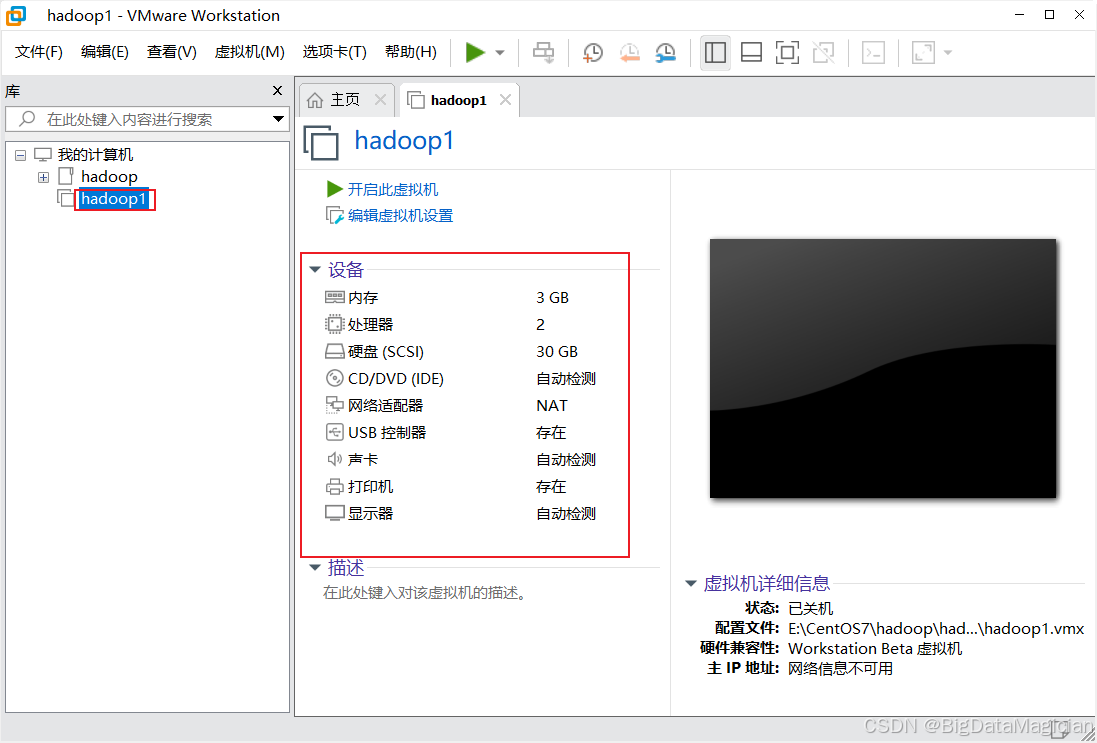This screenshot has width=1097, height=743.
Task: Collapse the 设备 section
Action: (315, 269)
